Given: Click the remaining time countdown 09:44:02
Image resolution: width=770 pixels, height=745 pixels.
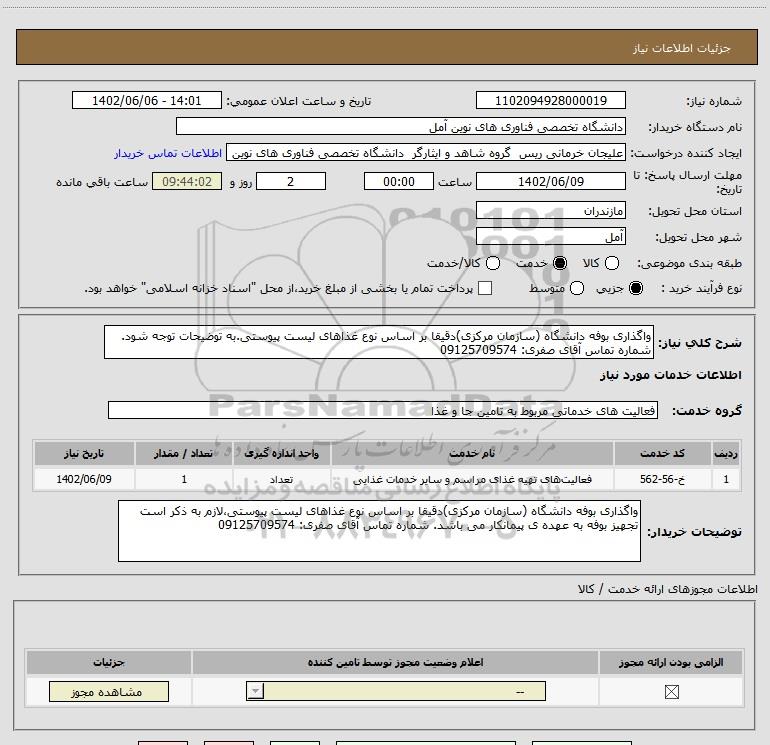Looking at the screenshot, I should click(187, 181).
